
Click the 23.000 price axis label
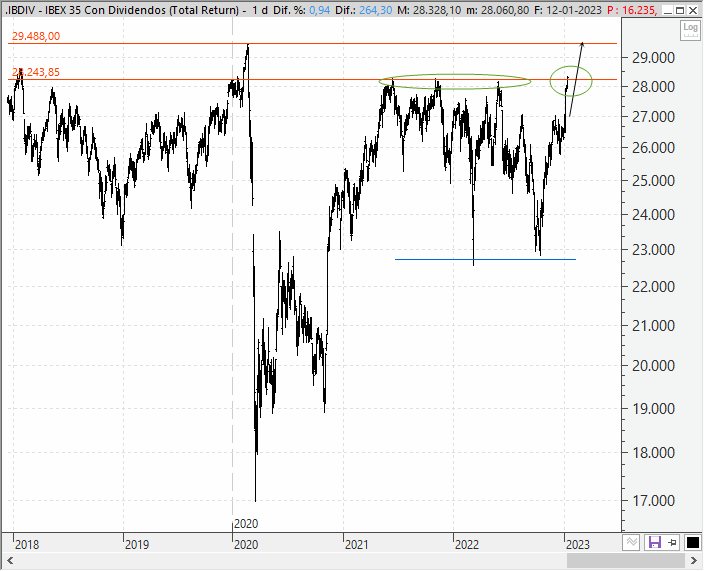653,250
